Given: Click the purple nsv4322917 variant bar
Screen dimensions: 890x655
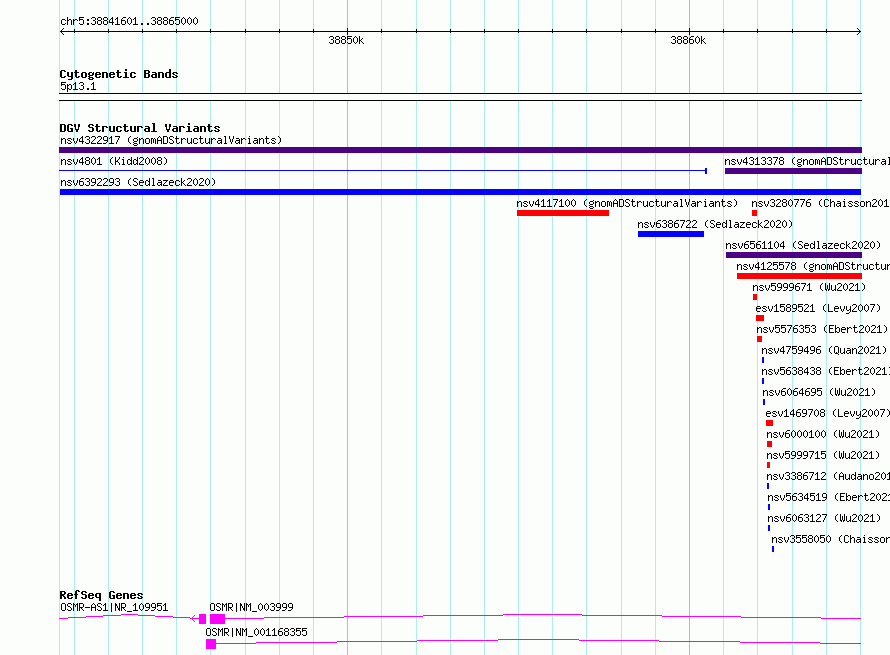Looking at the screenshot, I should point(460,150).
